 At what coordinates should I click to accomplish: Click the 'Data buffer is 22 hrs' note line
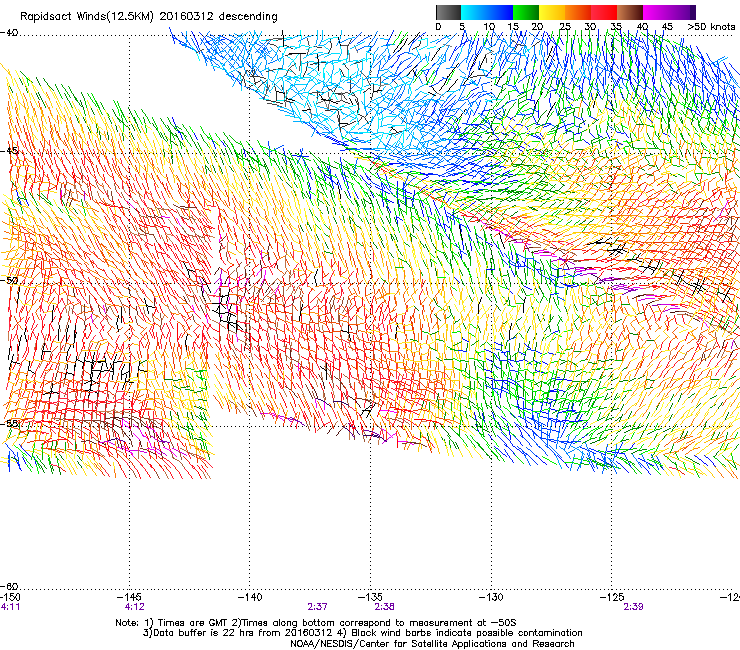tap(362, 633)
